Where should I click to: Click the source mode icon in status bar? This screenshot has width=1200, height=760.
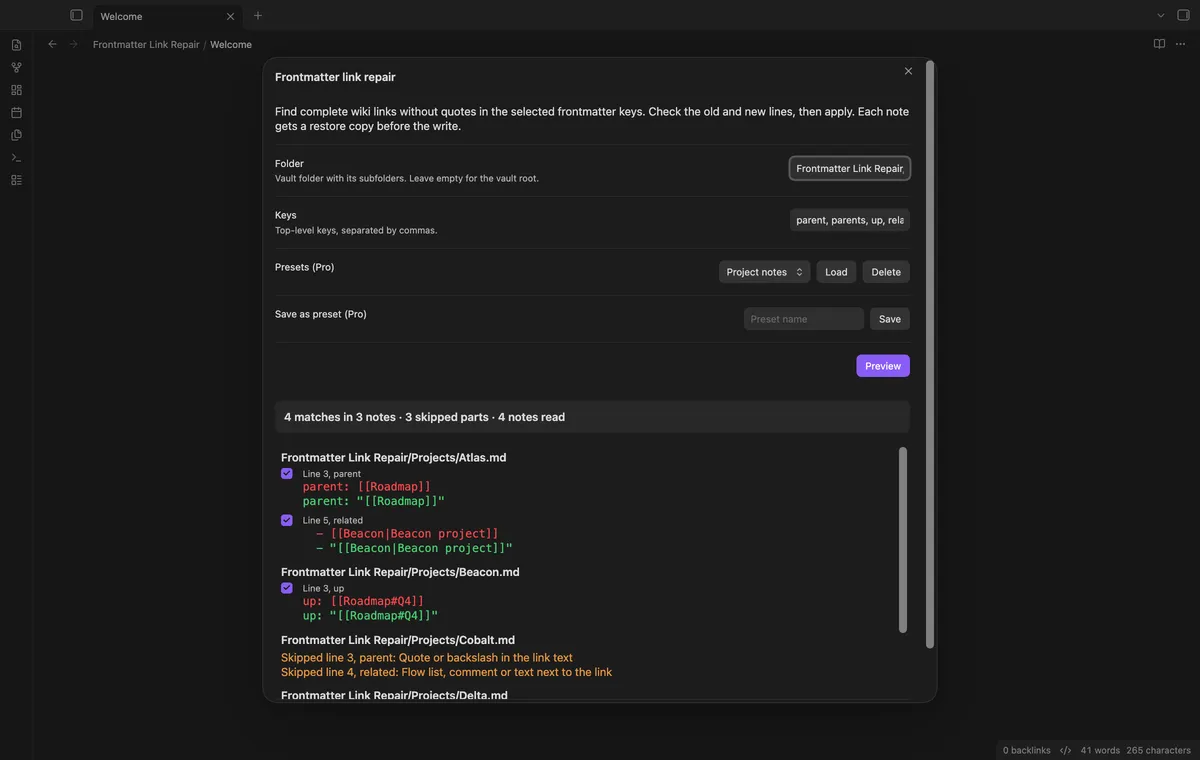pyautogui.click(x=1065, y=750)
